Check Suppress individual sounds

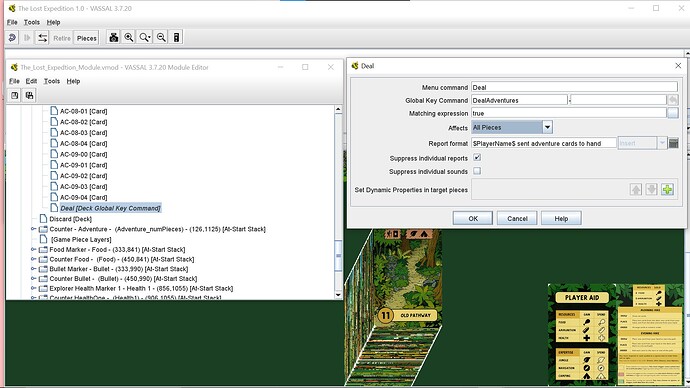477,171
